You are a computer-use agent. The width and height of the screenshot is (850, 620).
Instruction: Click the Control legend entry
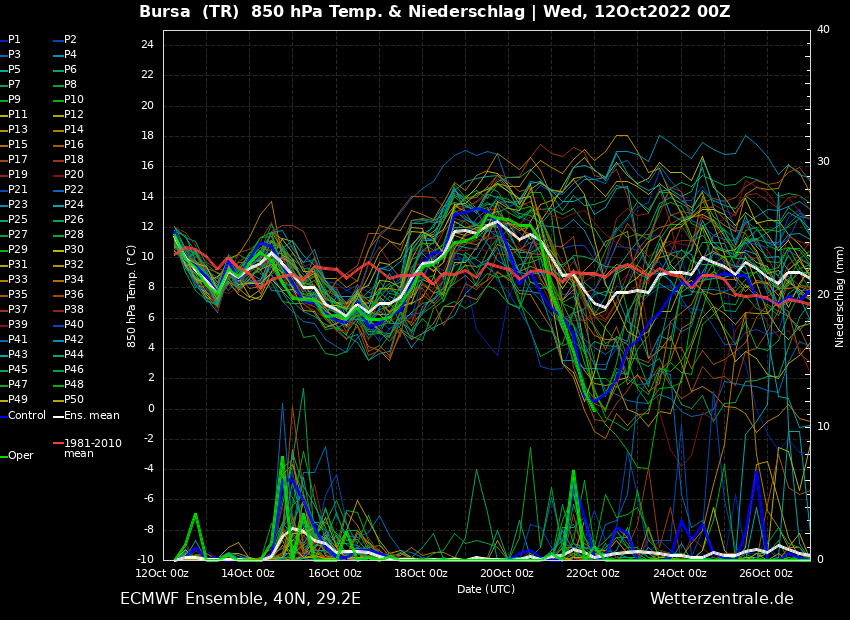(x=23, y=416)
